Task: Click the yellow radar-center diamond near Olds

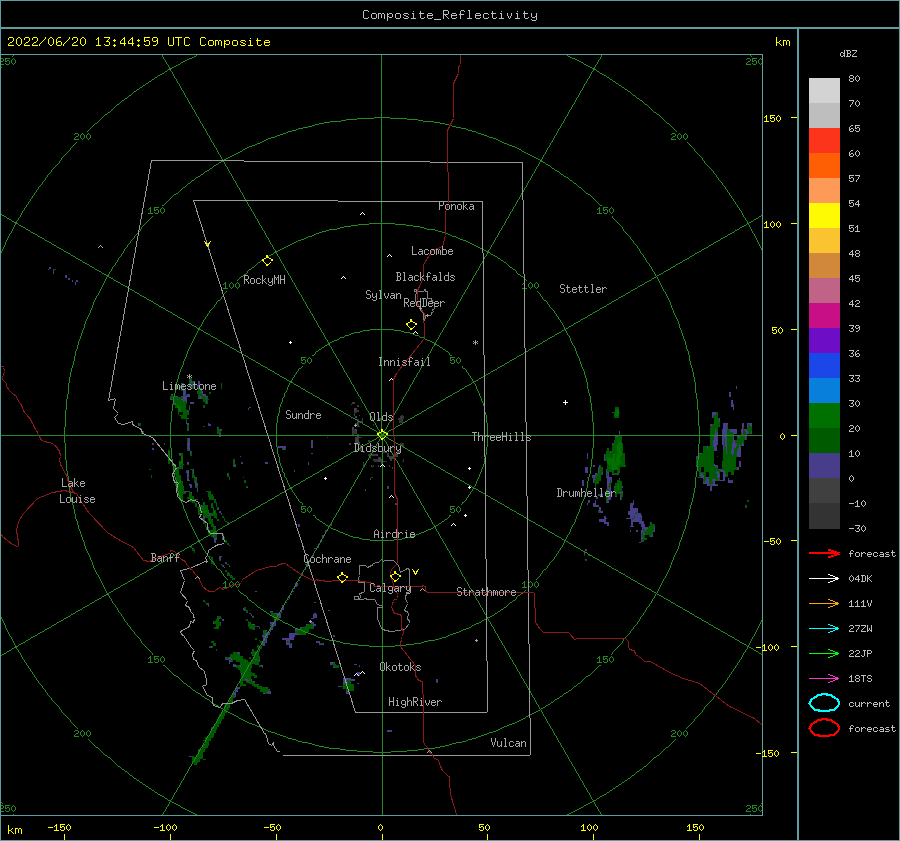Action: 382,435
